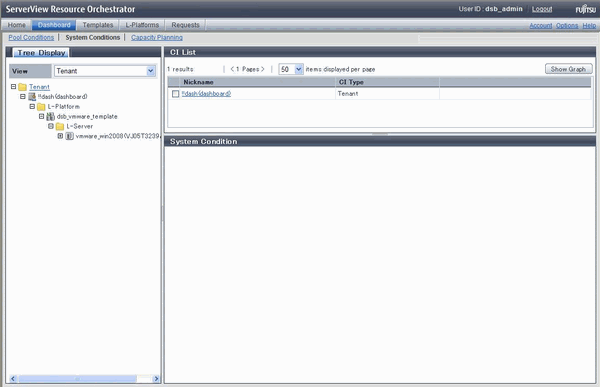
Task: Go to previous page arrow
Action: (x=232, y=69)
